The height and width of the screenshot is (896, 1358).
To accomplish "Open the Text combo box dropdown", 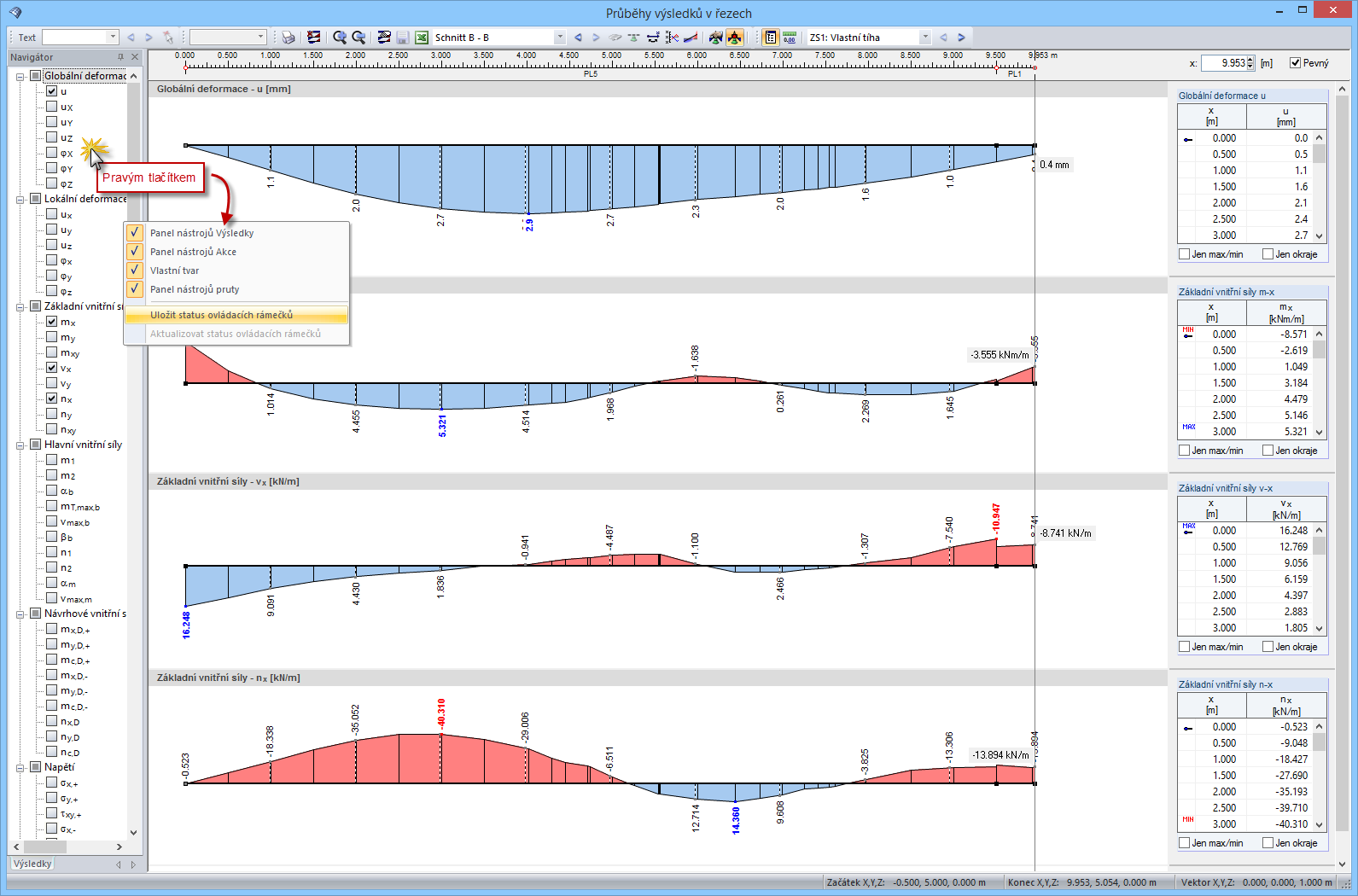I will coord(113,37).
